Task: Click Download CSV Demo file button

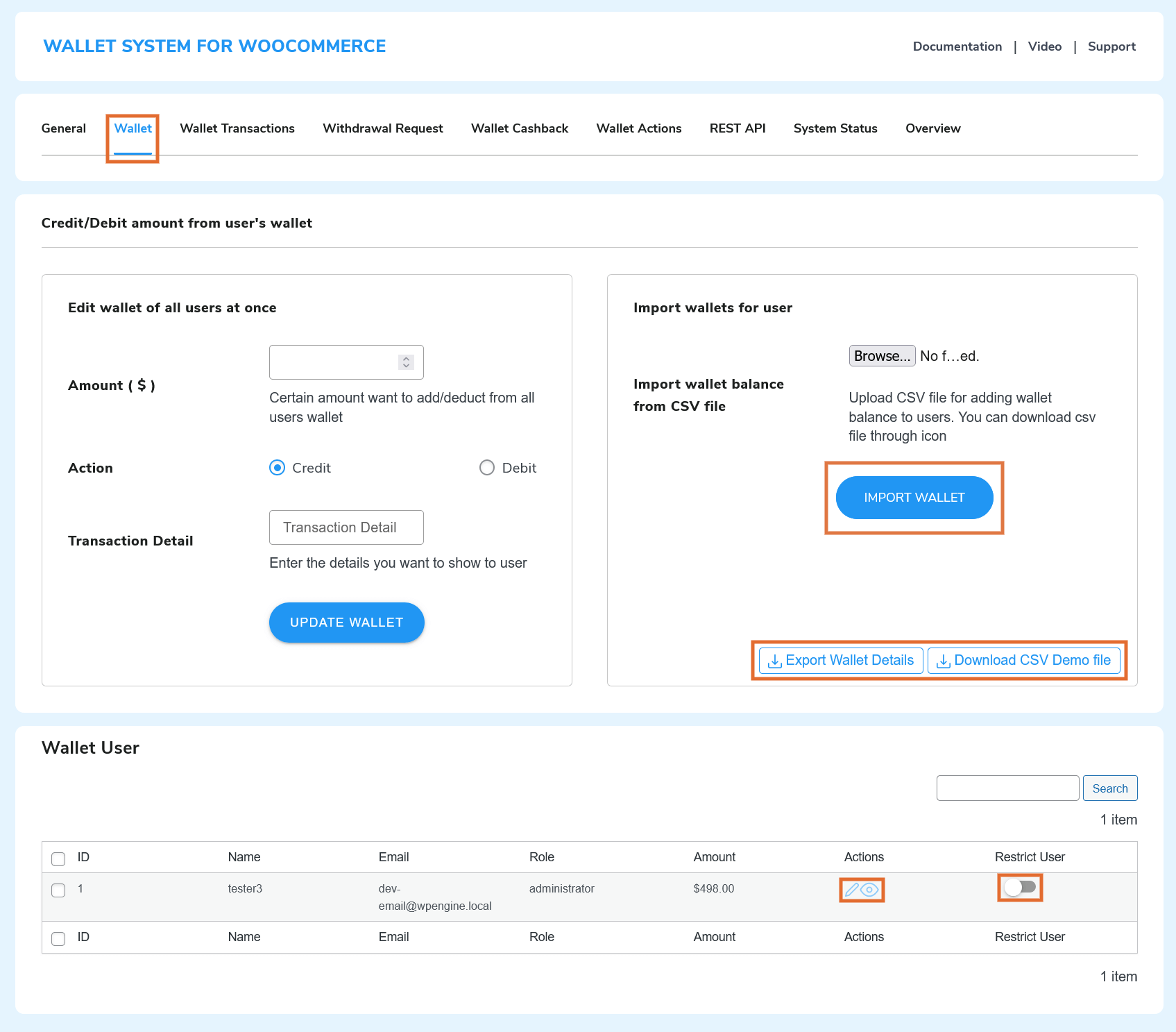Action: [x=1024, y=661]
